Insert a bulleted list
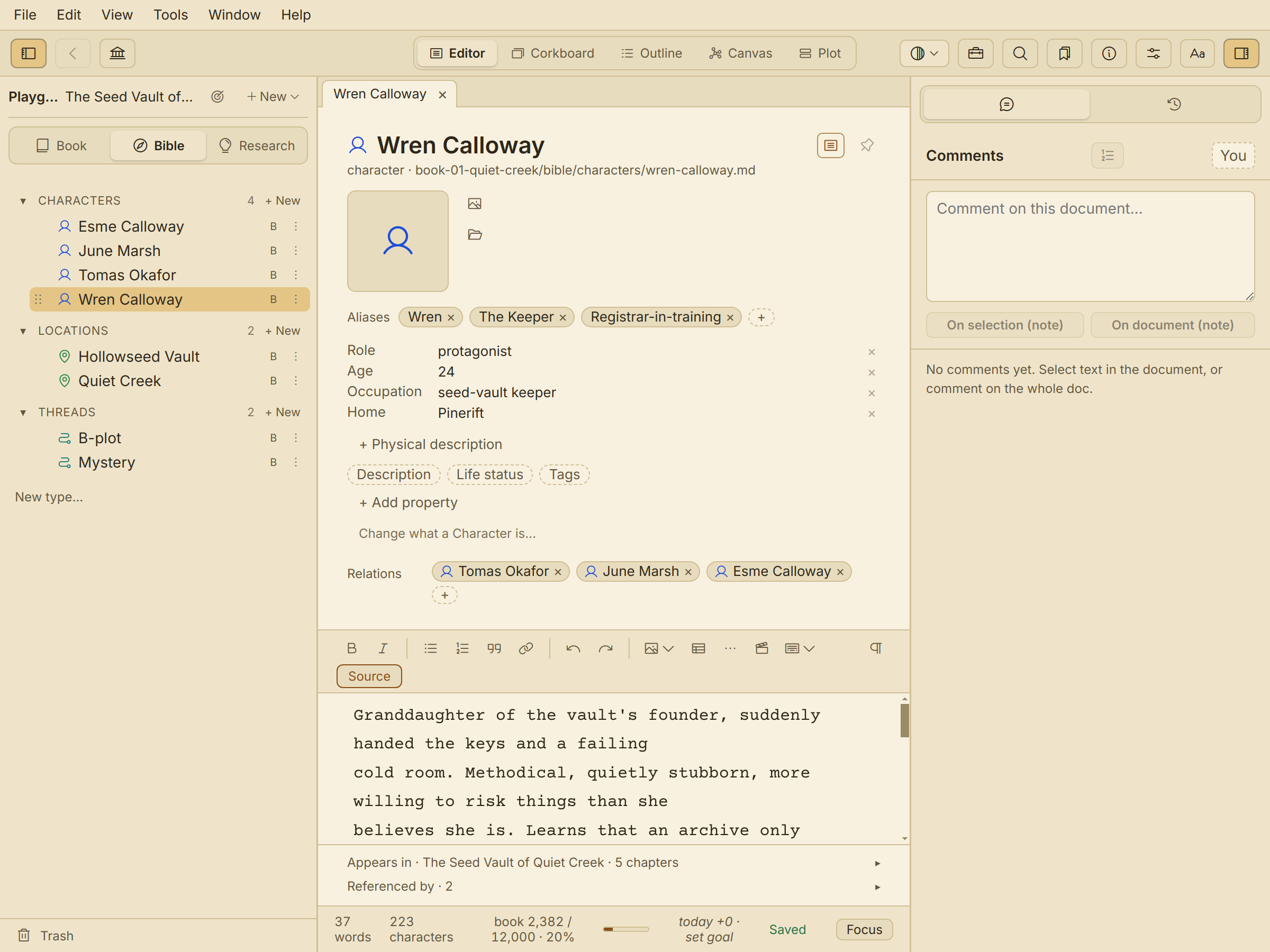1270x952 pixels. [431, 648]
